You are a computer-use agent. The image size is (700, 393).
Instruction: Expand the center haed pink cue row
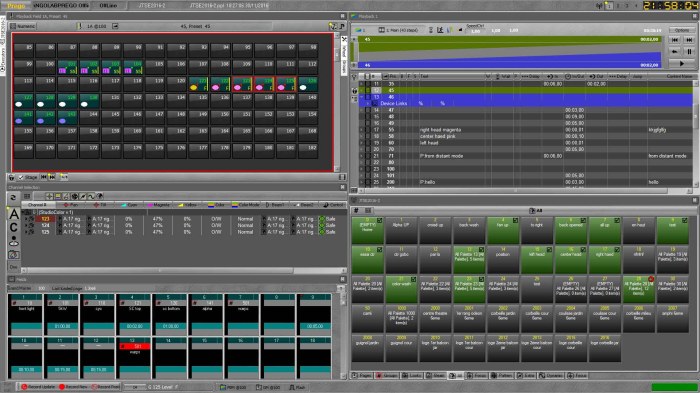point(361,136)
